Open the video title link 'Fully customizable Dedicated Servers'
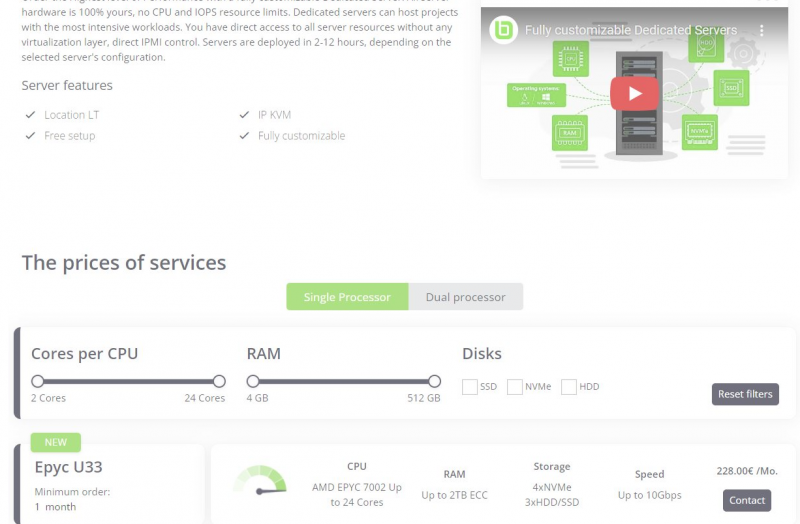Screen dimensions: 800x524 631,30
